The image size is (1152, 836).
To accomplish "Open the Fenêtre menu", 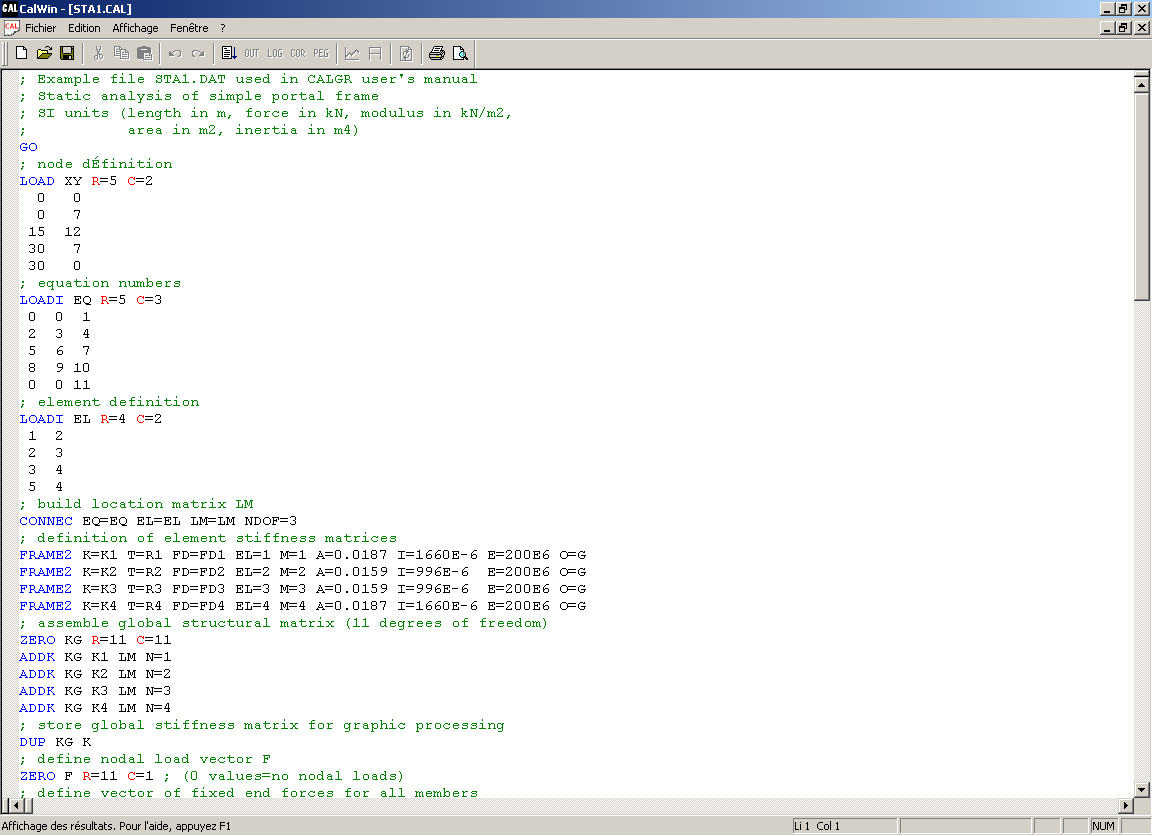I will [189, 28].
